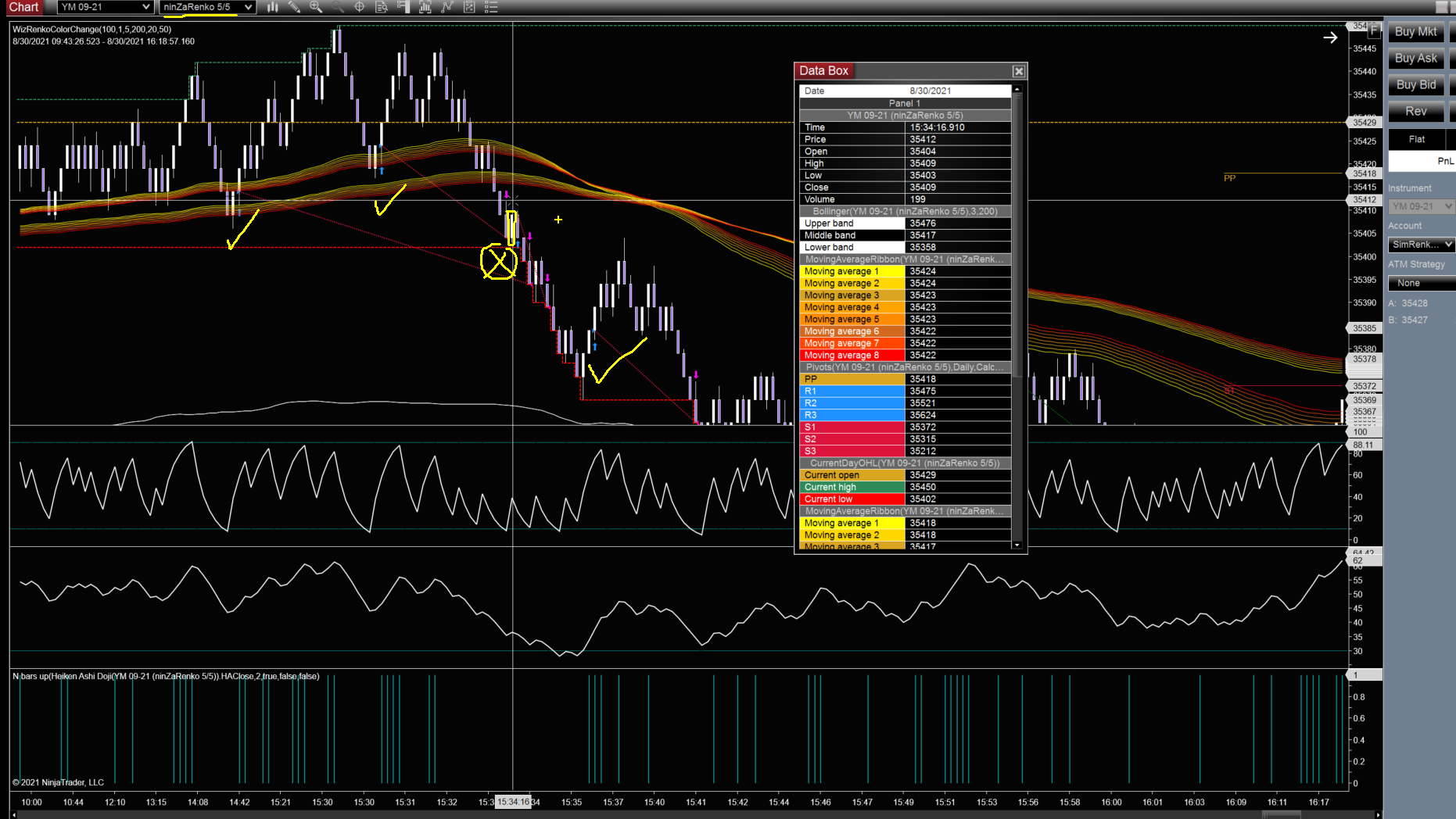Click the 35385 price marker on axis
This screenshot has width=1456, height=819.
(x=1364, y=329)
